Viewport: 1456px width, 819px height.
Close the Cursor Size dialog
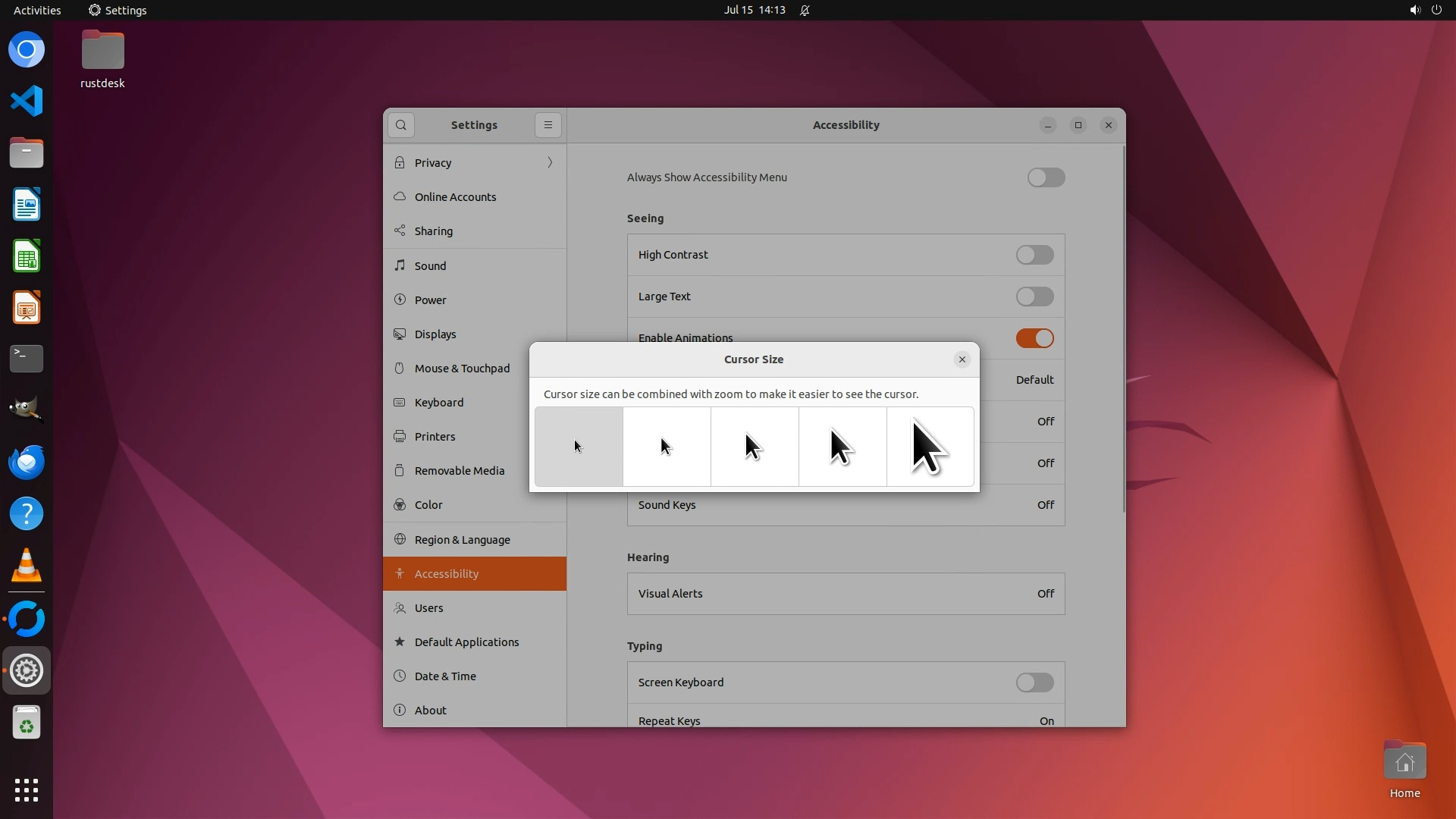click(962, 359)
